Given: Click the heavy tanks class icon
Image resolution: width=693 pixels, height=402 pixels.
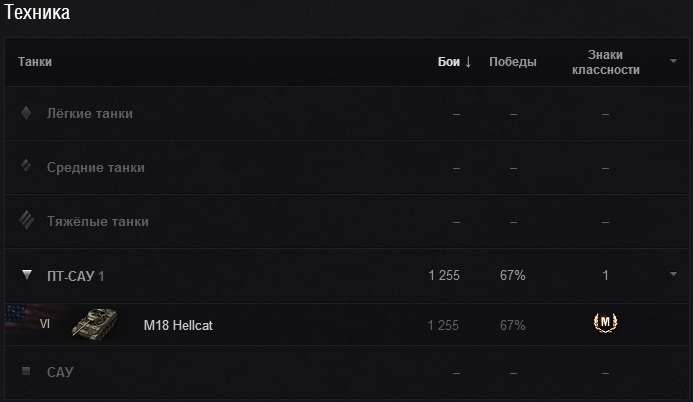Looking at the screenshot, I should [27, 221].
